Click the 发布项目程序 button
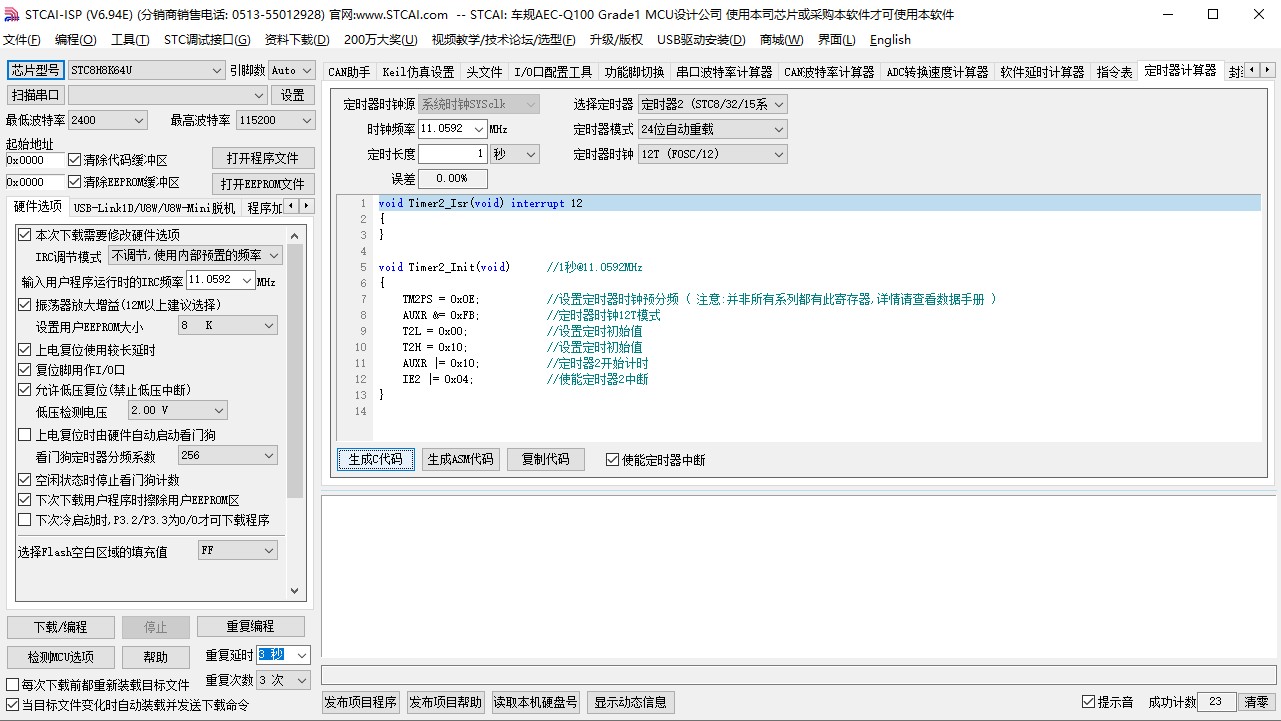This screenshot has width=1281, height=721. coord(361,702)
